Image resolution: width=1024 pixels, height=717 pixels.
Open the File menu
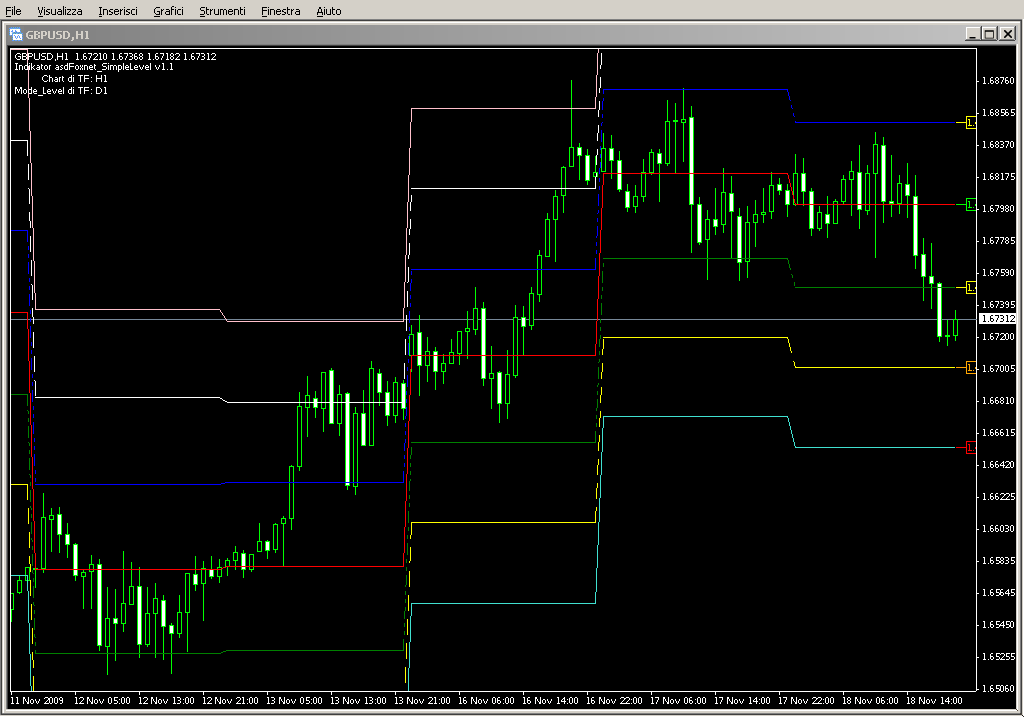point(13,11)
